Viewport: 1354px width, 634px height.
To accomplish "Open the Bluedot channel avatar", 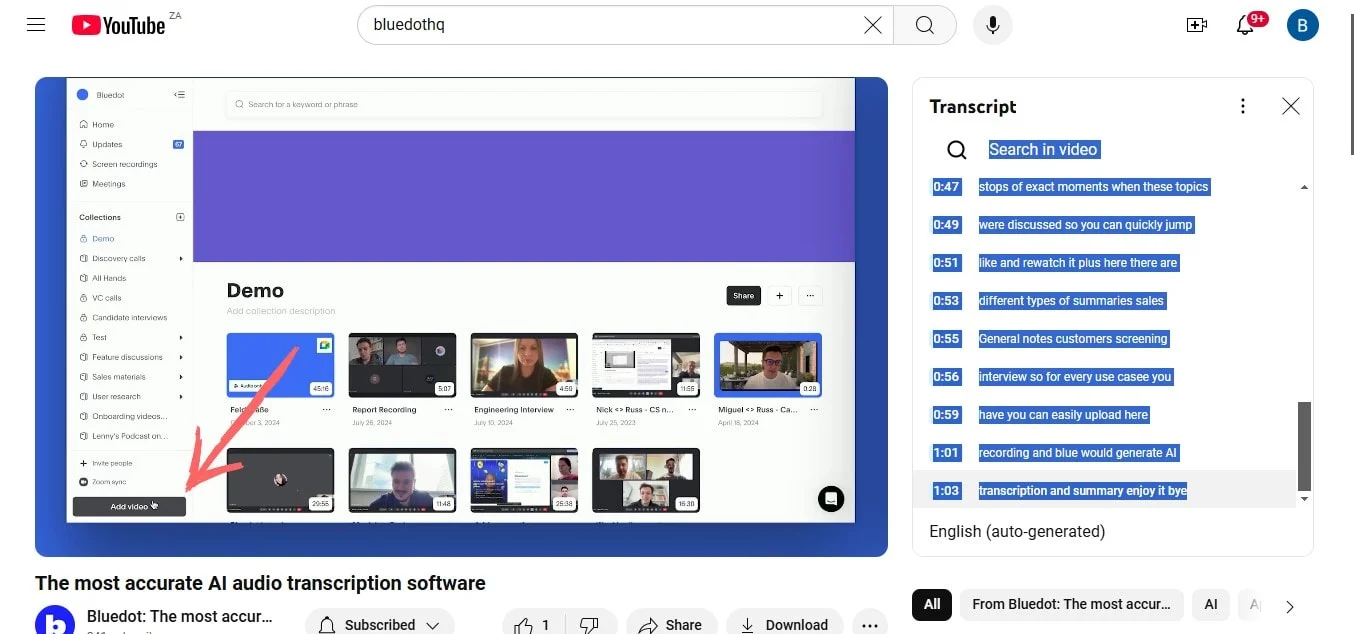I will (54, 621).
